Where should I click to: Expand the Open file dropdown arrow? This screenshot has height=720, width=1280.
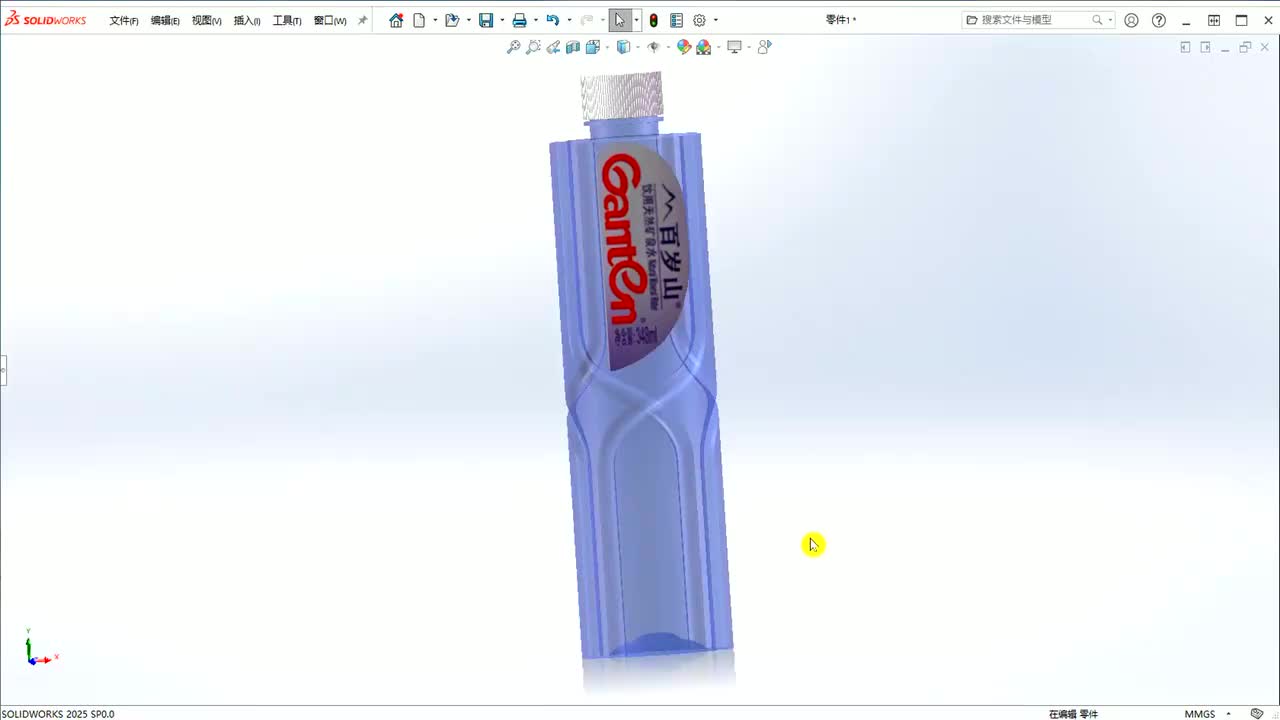(468, 20)
